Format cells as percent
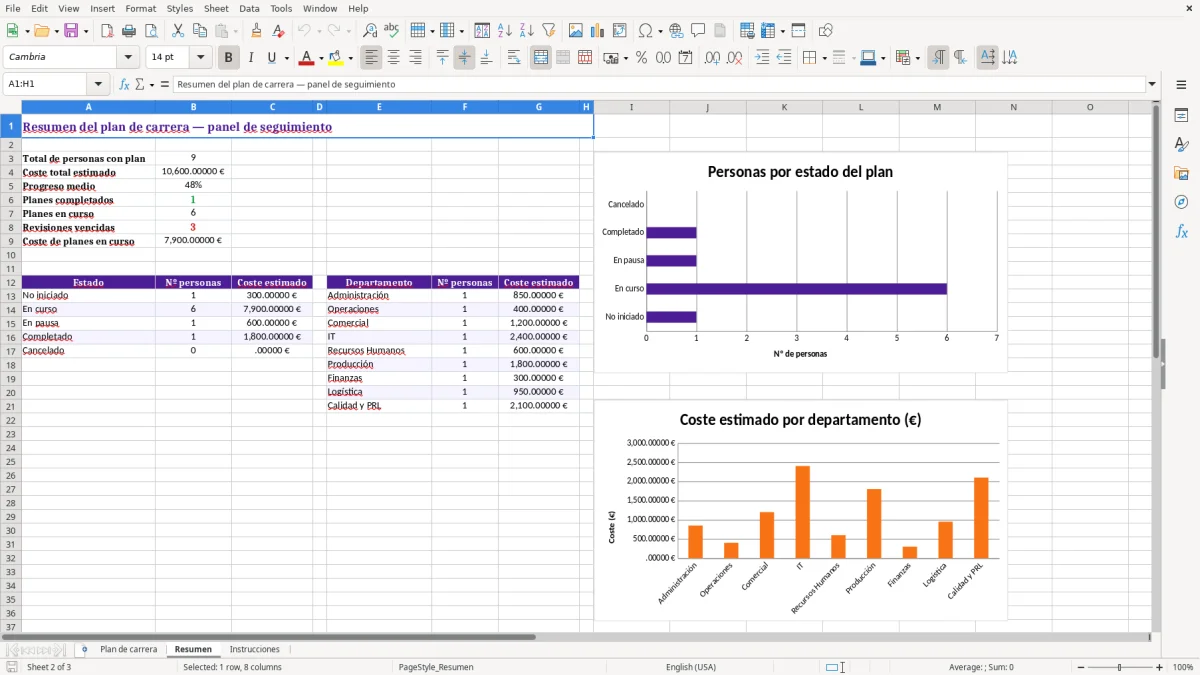Viewport: 1200px width, 675px height. pos(642,58)
